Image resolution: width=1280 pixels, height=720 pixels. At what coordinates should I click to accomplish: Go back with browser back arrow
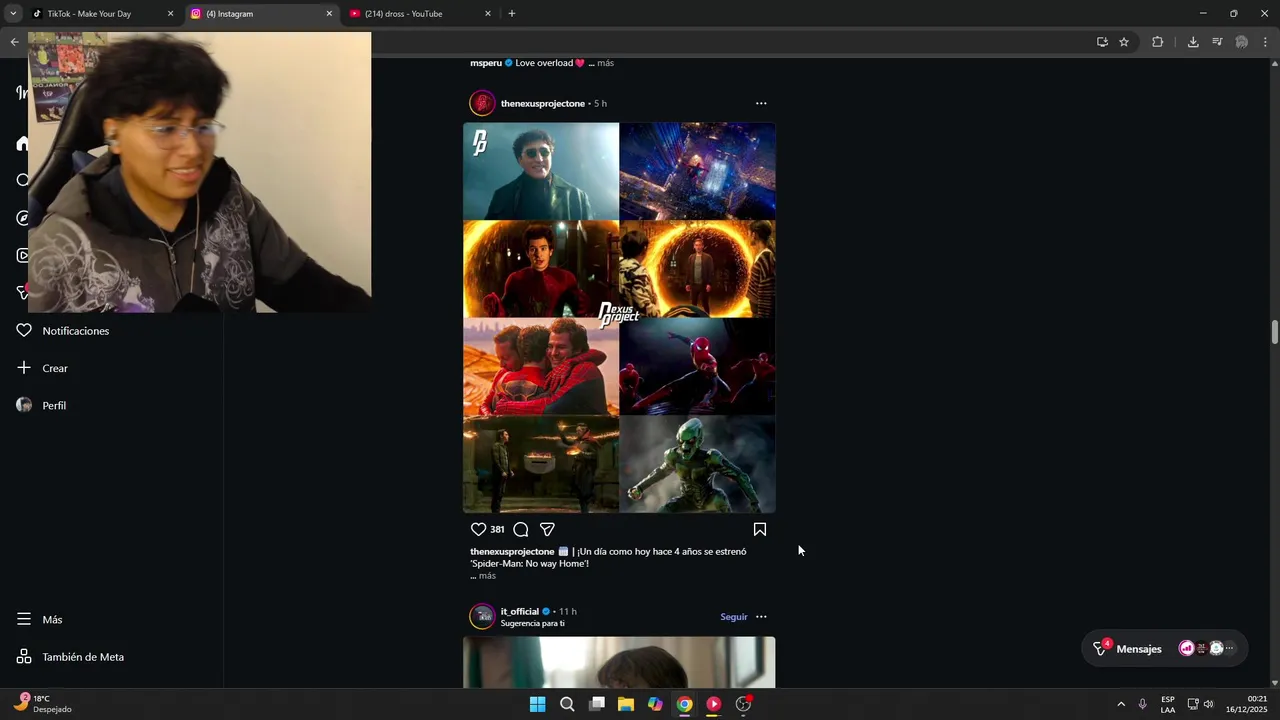point(14,42)
